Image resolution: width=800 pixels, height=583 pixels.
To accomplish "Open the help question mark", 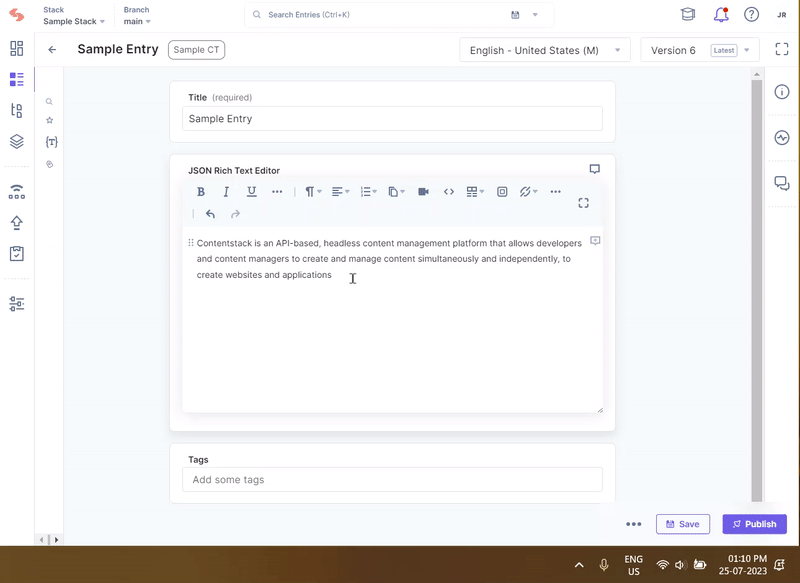I will point(751,14).
